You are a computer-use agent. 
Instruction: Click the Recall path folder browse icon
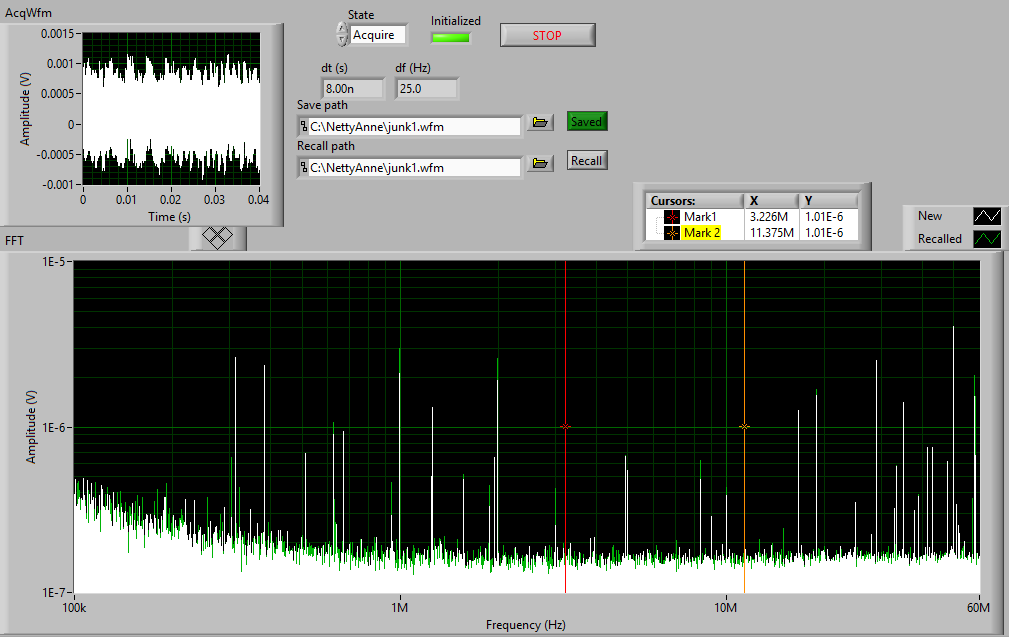tap(541, 163)
